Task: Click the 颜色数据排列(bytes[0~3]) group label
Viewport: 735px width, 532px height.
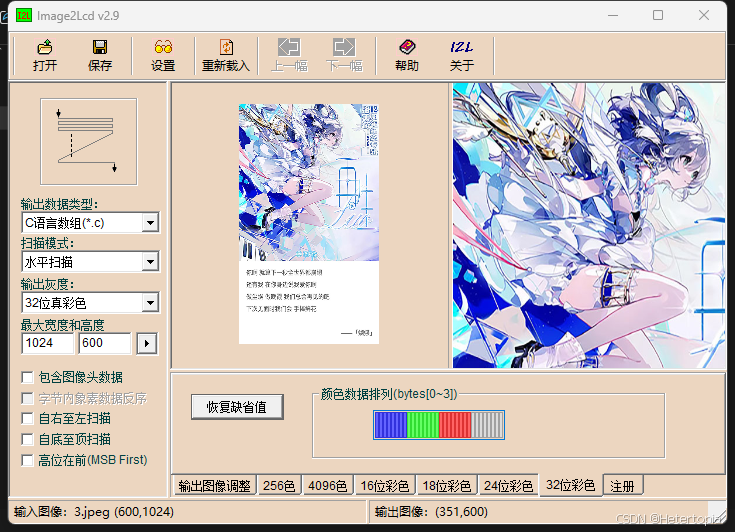Action: tap(389, 394)
